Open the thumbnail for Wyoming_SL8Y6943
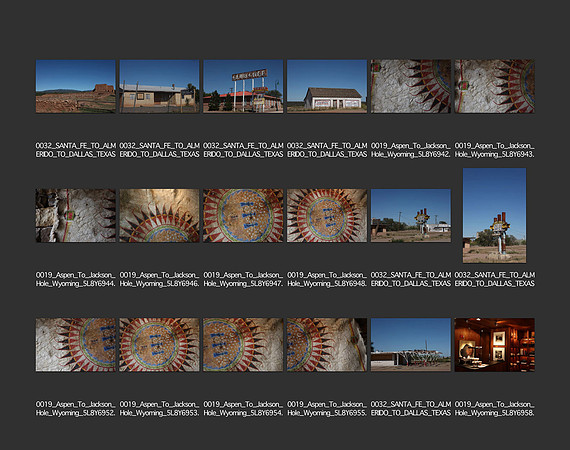The image size is (570, 450). coord(494,87)
